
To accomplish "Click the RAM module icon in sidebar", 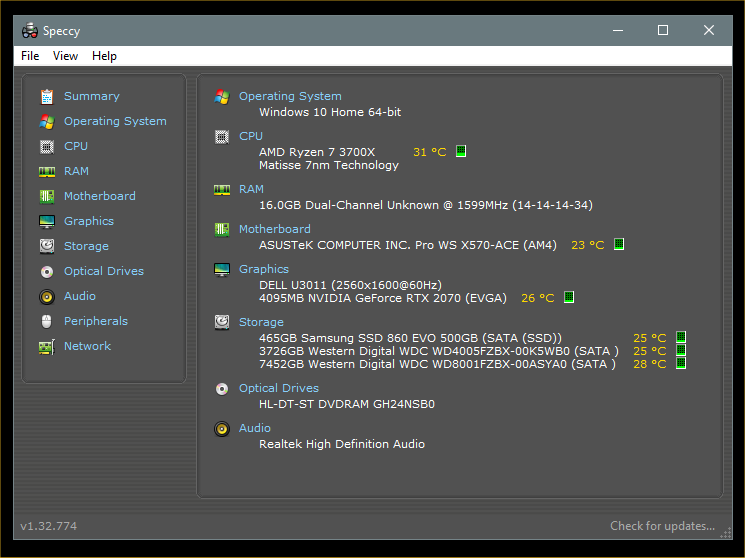I will coord(47,172).
